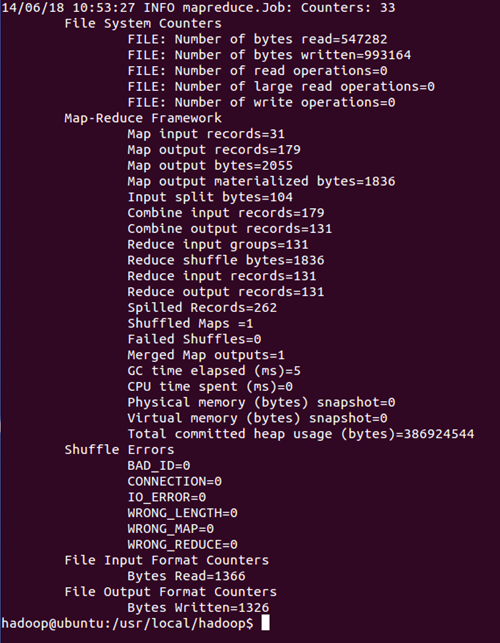
Task: Click the "Shuffle Errors" section heading
Action: 119,449
